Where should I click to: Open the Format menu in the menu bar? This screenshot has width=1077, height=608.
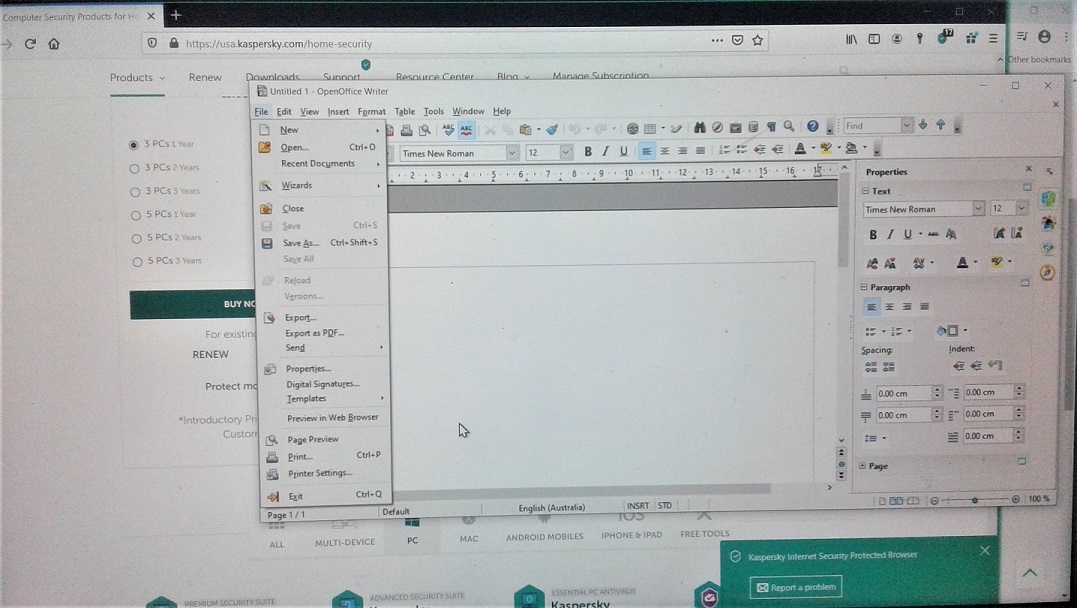pos(372,111)
